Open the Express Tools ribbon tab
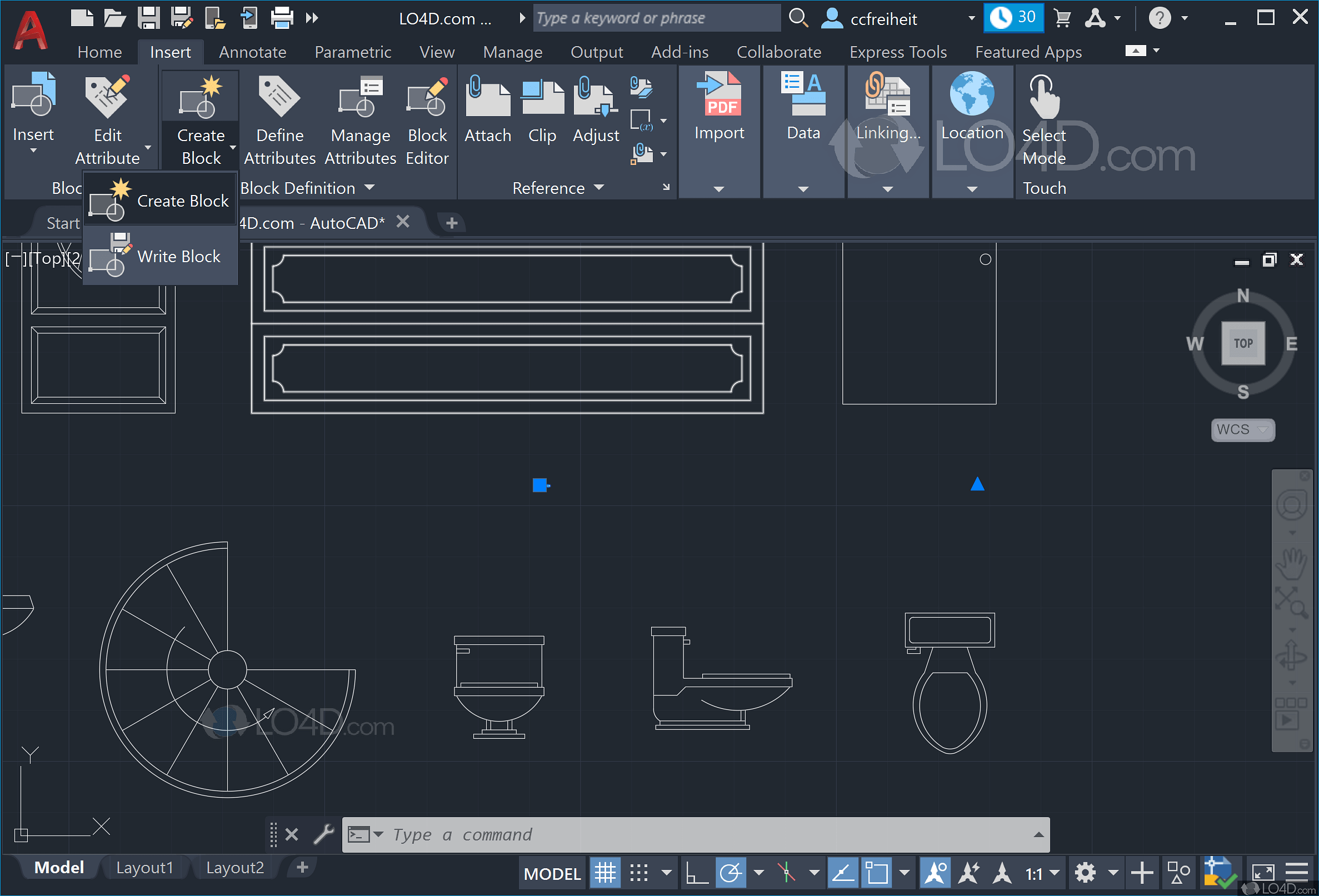This screenshot has width=1319, height=896. (898, 52)
